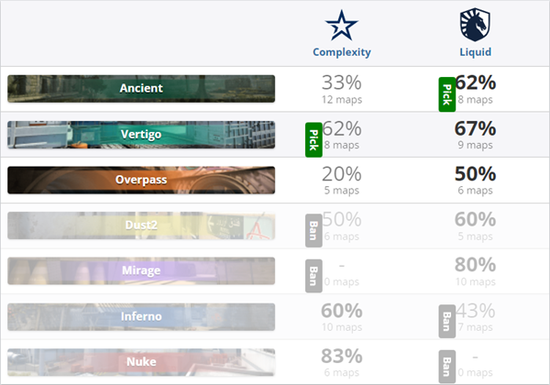This screenshot has height=385, width=550.
Task: Select the Dust2 map banner
Action: 141,225
